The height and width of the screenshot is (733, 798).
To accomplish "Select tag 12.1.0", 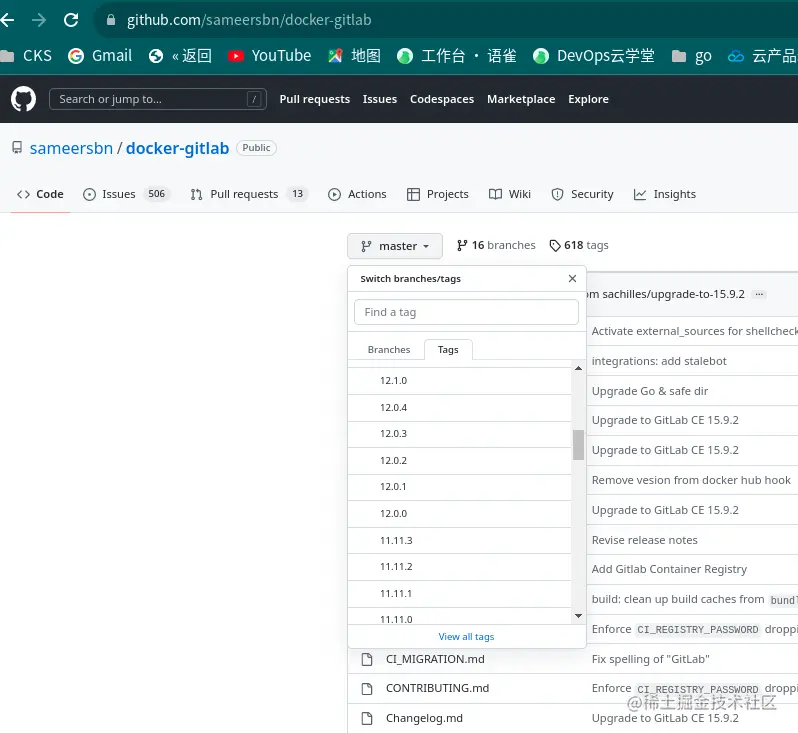I will 459,381.
